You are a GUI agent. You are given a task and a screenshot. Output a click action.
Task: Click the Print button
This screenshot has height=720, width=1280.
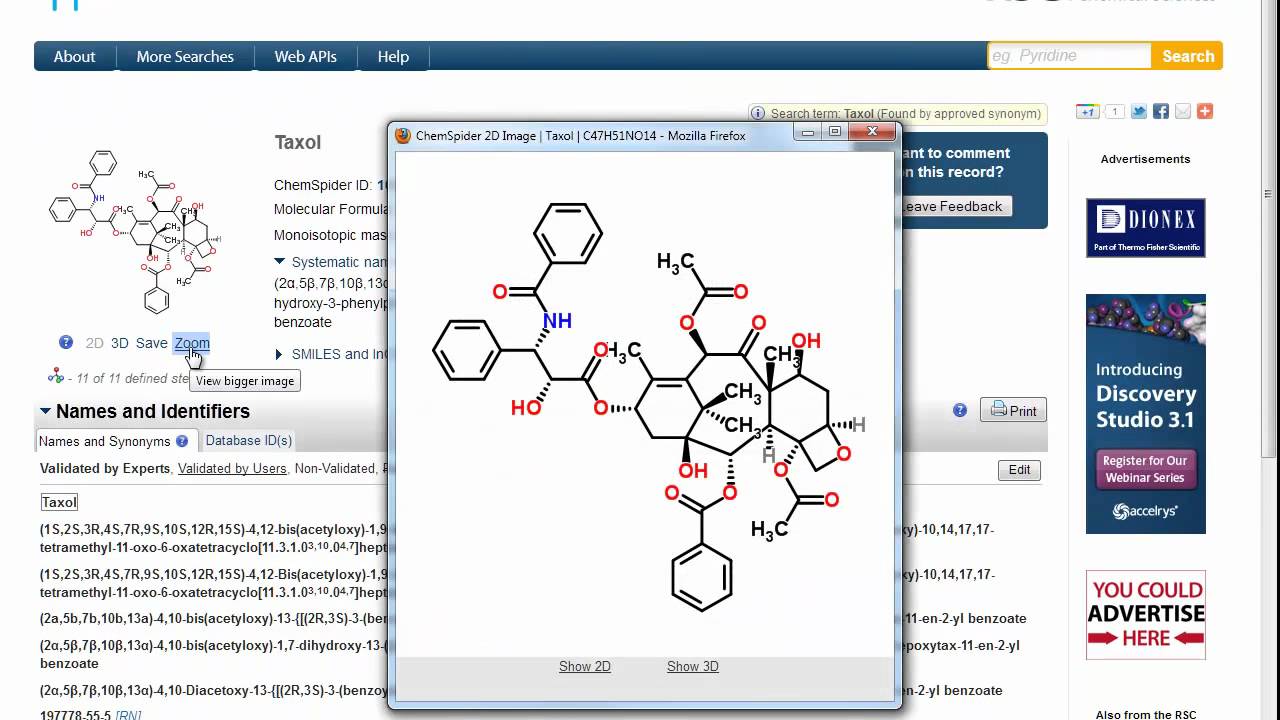tap(1013, 410)
